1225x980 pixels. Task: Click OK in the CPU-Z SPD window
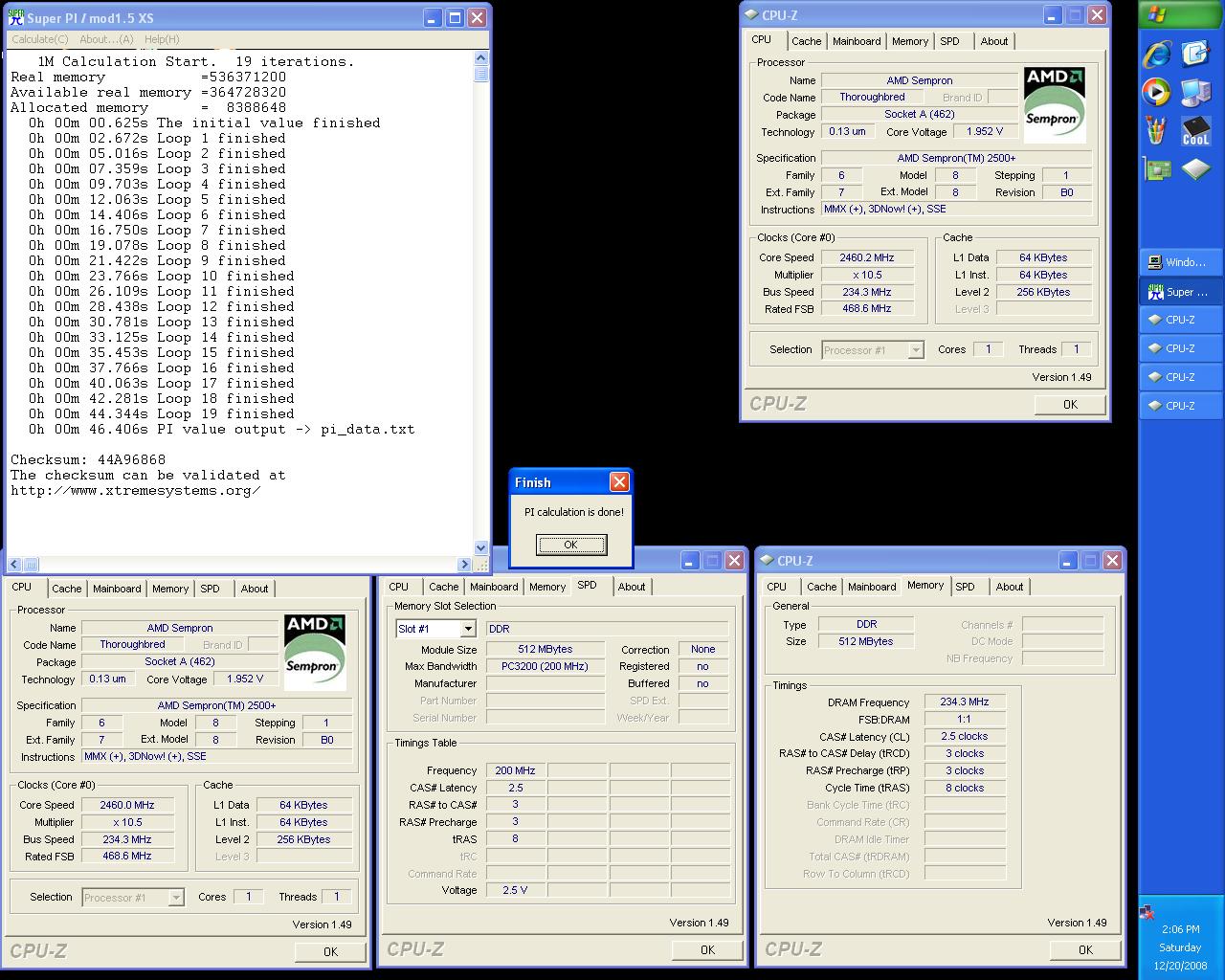click(707, 949)
